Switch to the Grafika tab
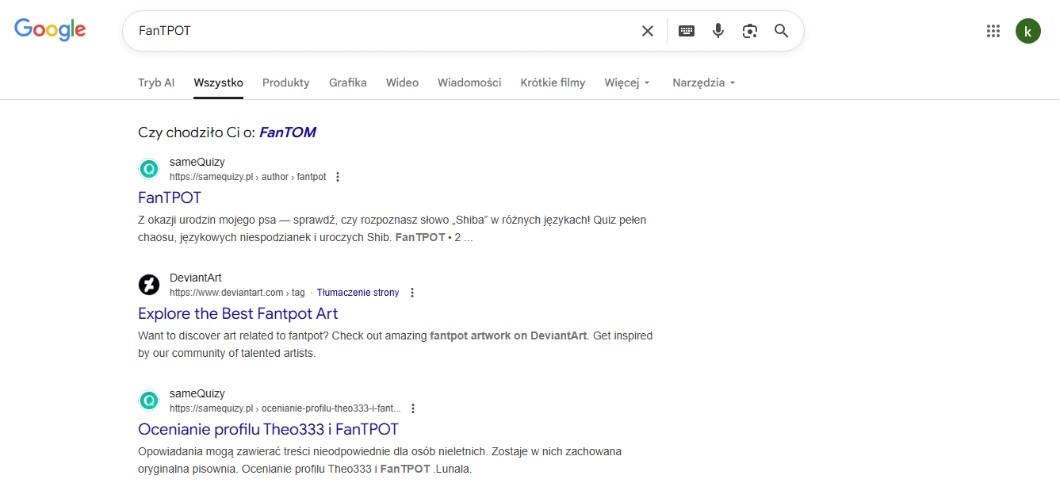 click(348, 83)
